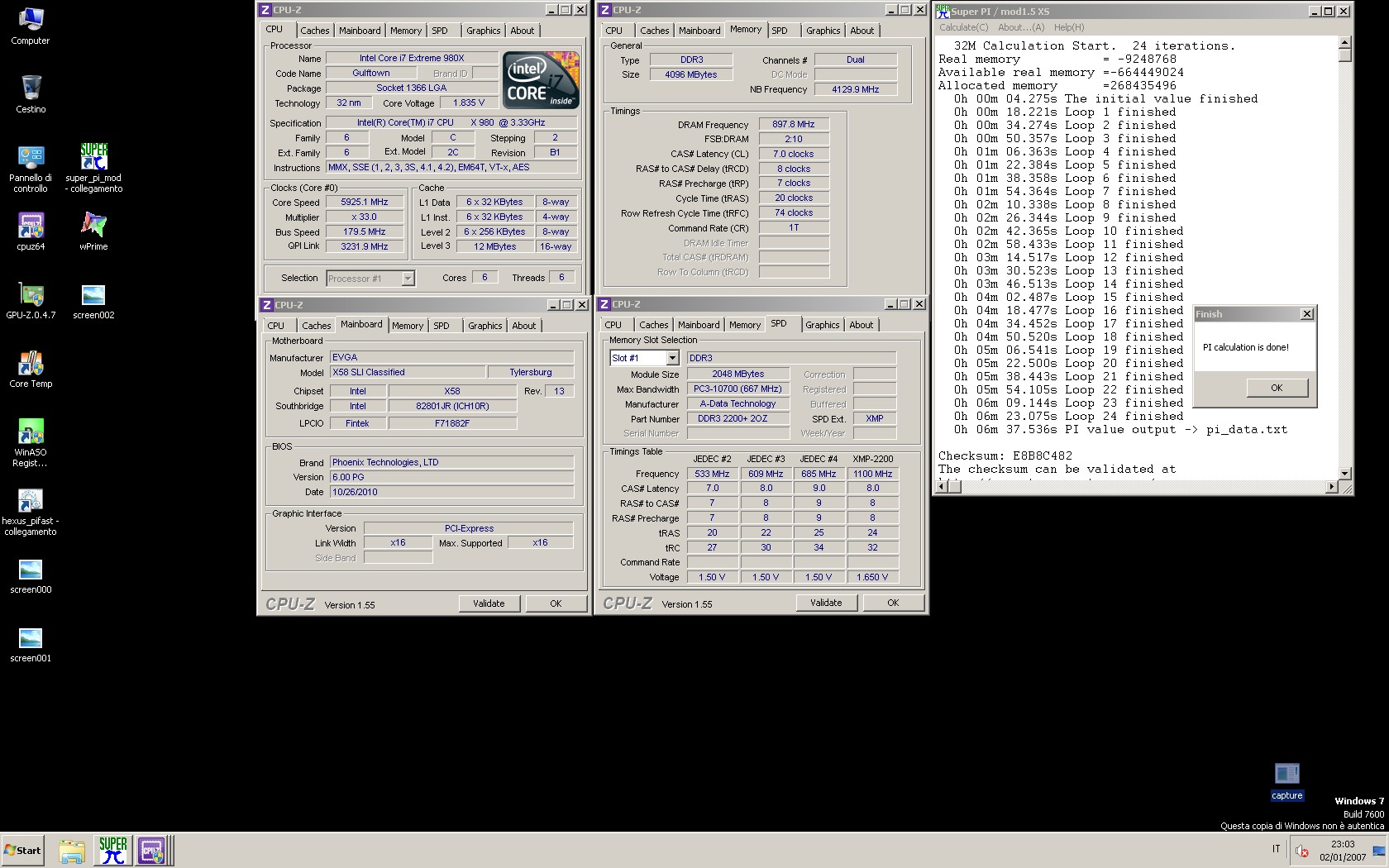Close the Finish dialog with X

(1306, 314)
